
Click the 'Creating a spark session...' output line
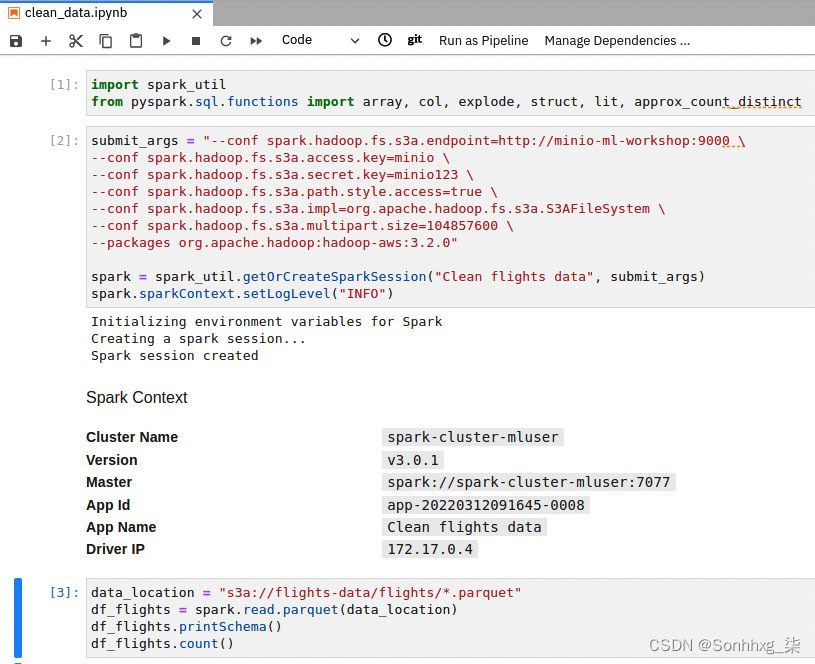pos(199,338)
